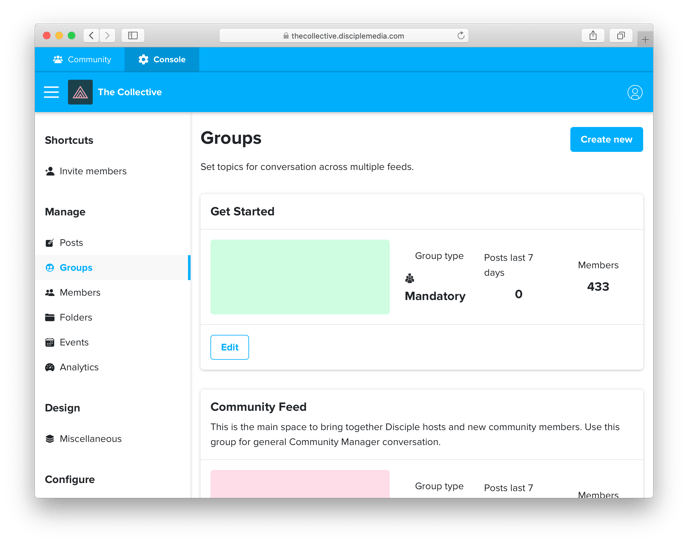Click the Community Feed card title
Image resolution: width=688 pixels, height=544 pixels.
pyautogui.click(x=258, y=407)
